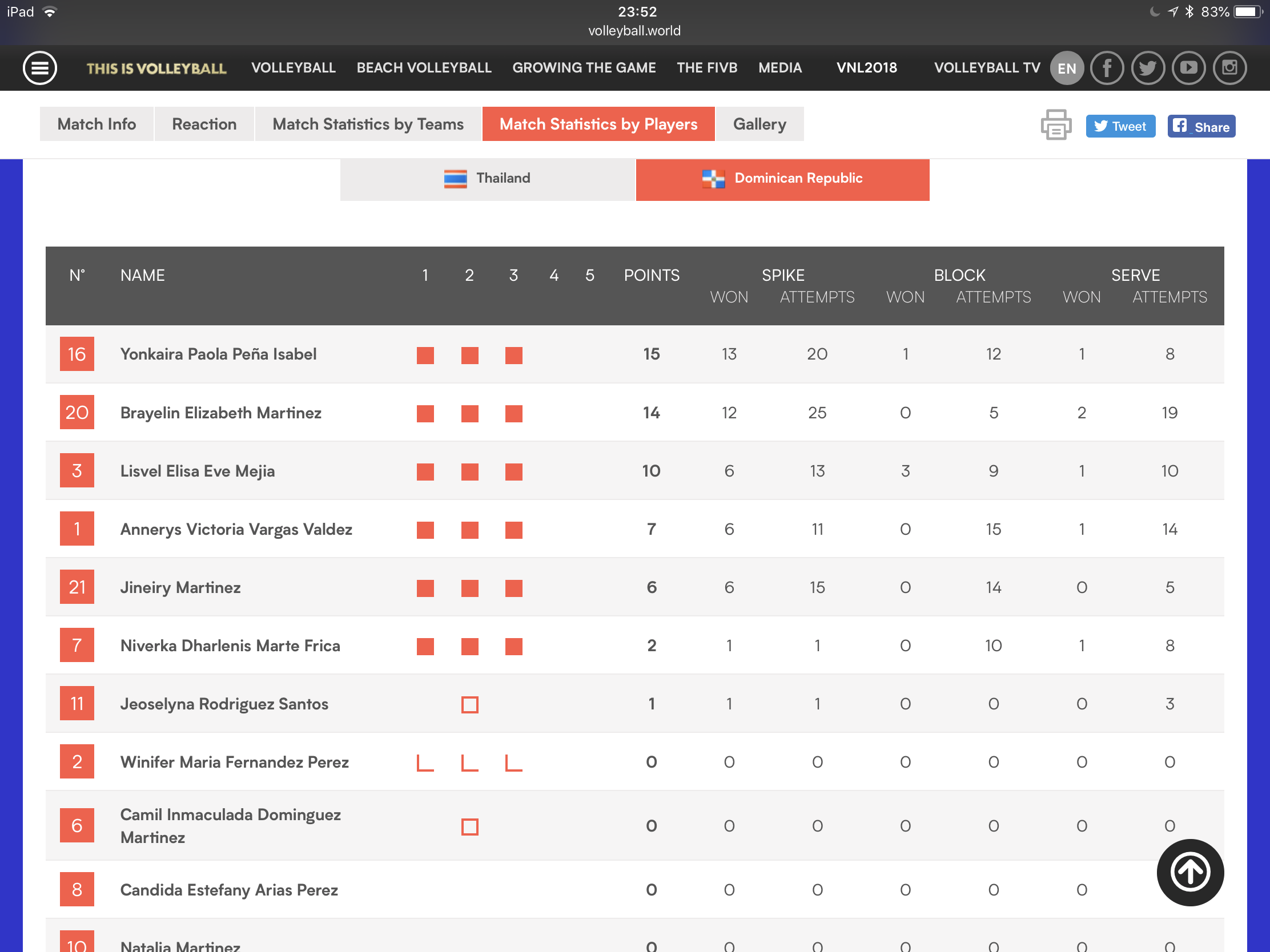
Task: Open the Match Info tab
Action: (97, 124)
